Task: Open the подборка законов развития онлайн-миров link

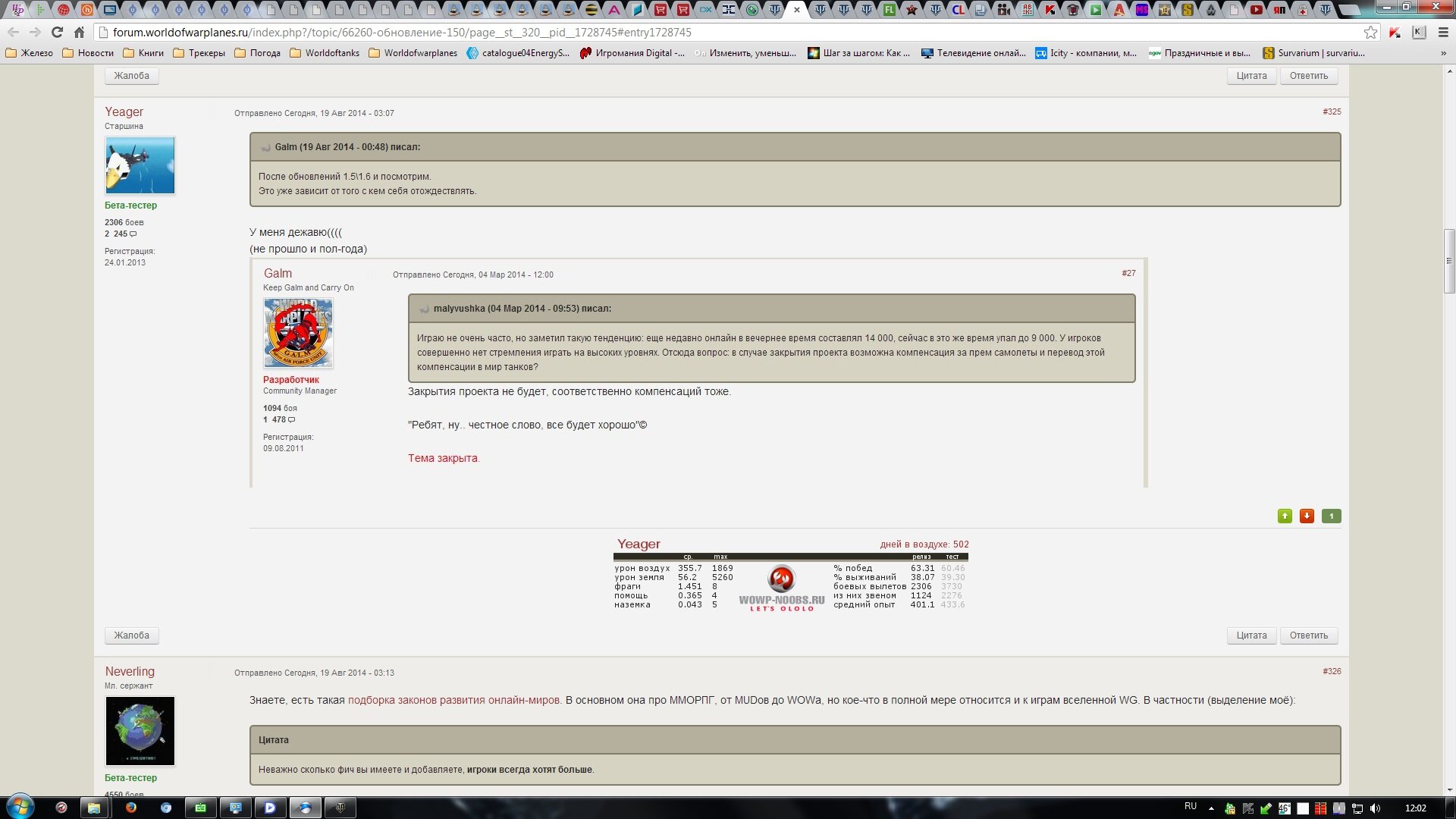Action: [453, 700]
